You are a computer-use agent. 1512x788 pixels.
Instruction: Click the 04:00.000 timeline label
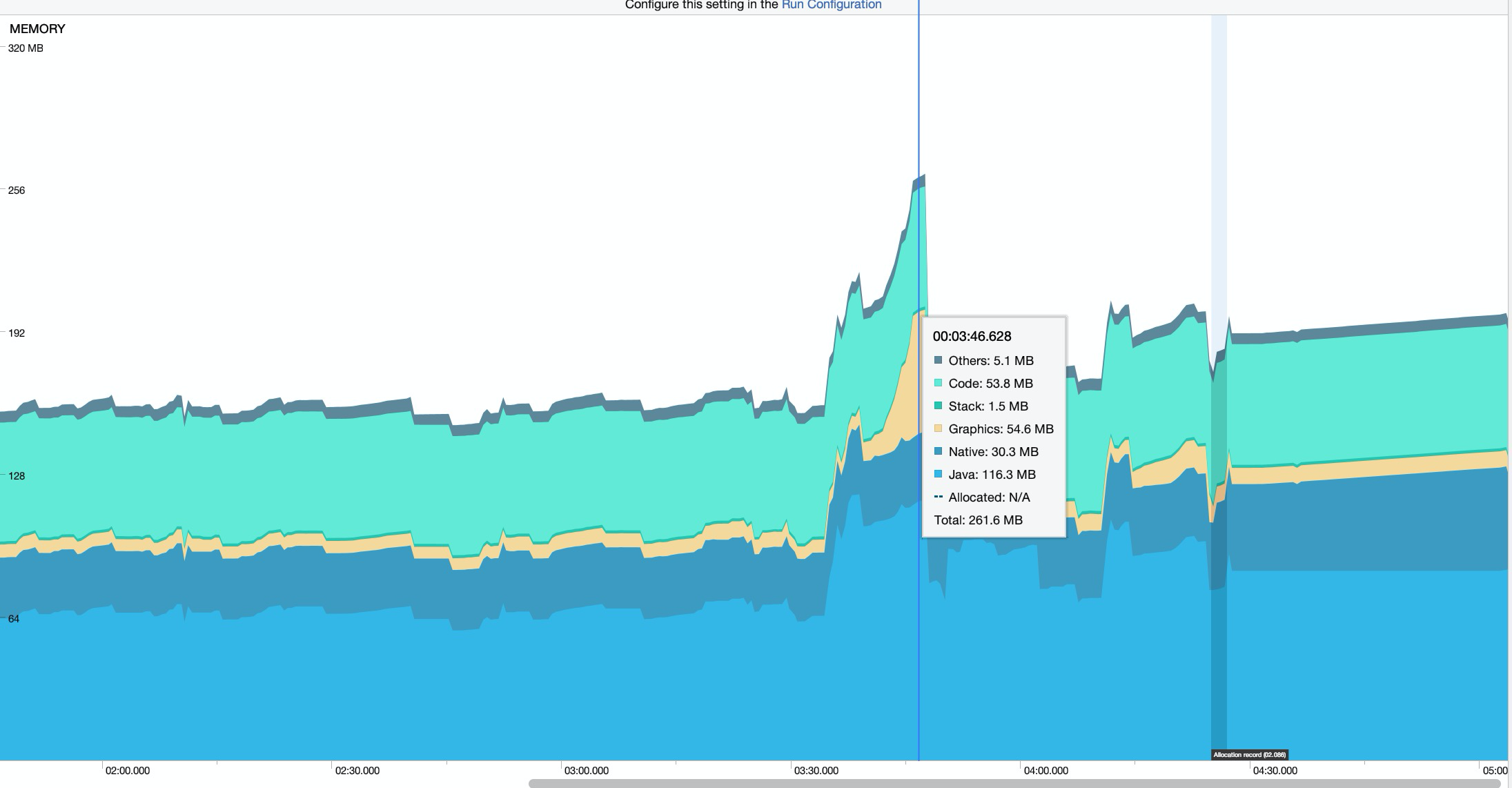[1045, 771]
